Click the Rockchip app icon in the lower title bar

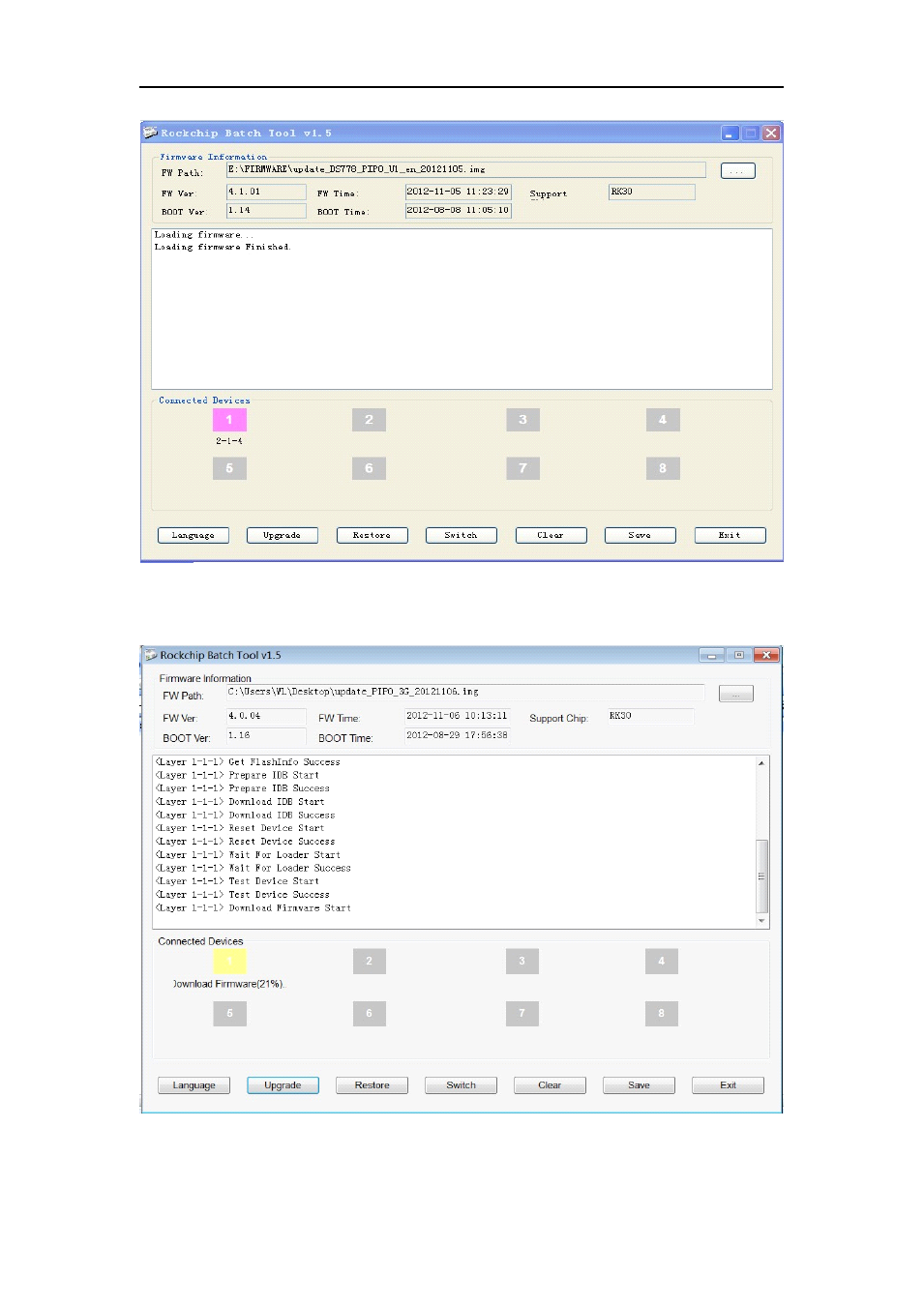pyautogui.click(x=151, y=655)
